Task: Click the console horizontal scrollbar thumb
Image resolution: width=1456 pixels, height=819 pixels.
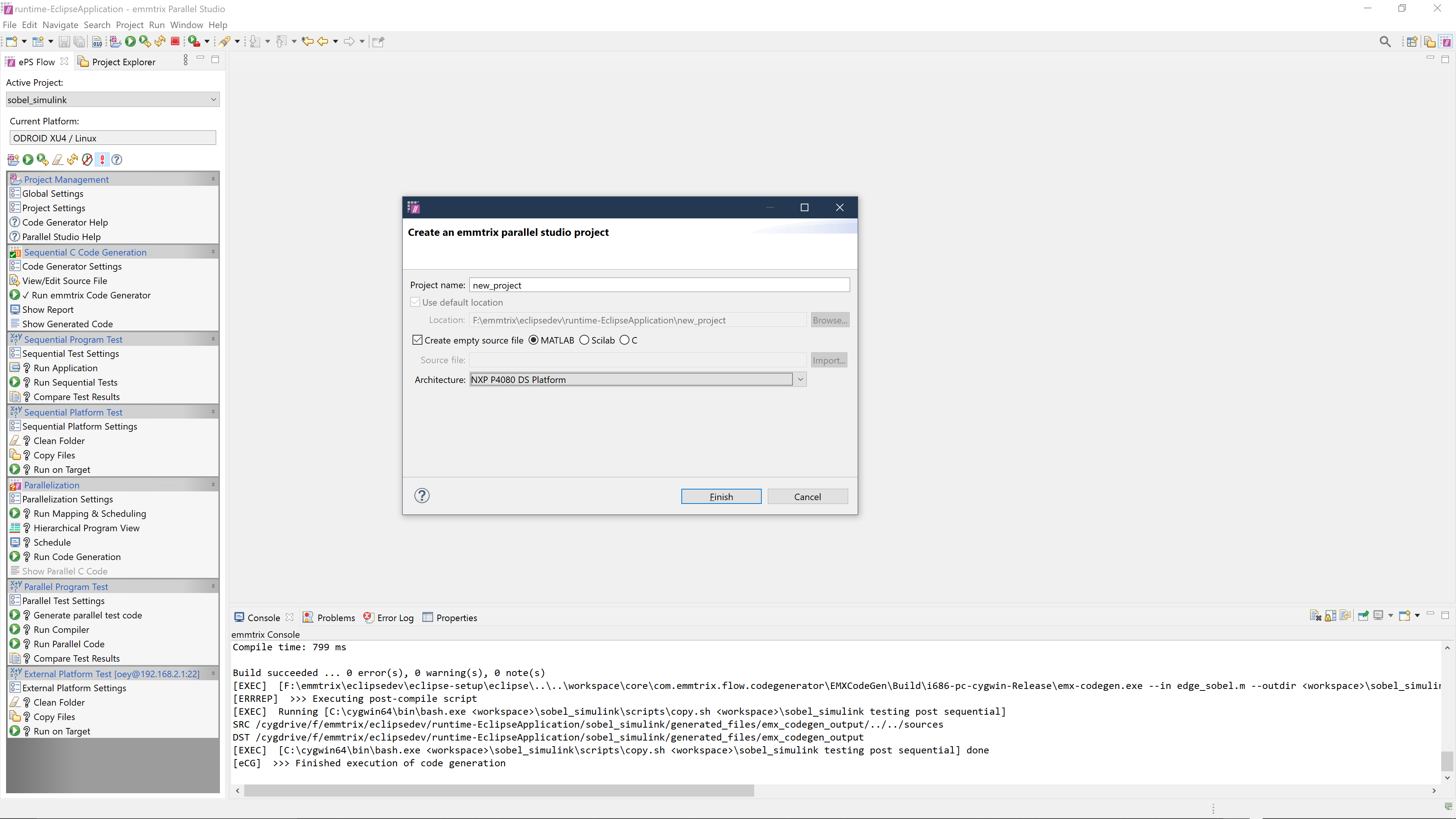Action: click(x=499, y=791)
